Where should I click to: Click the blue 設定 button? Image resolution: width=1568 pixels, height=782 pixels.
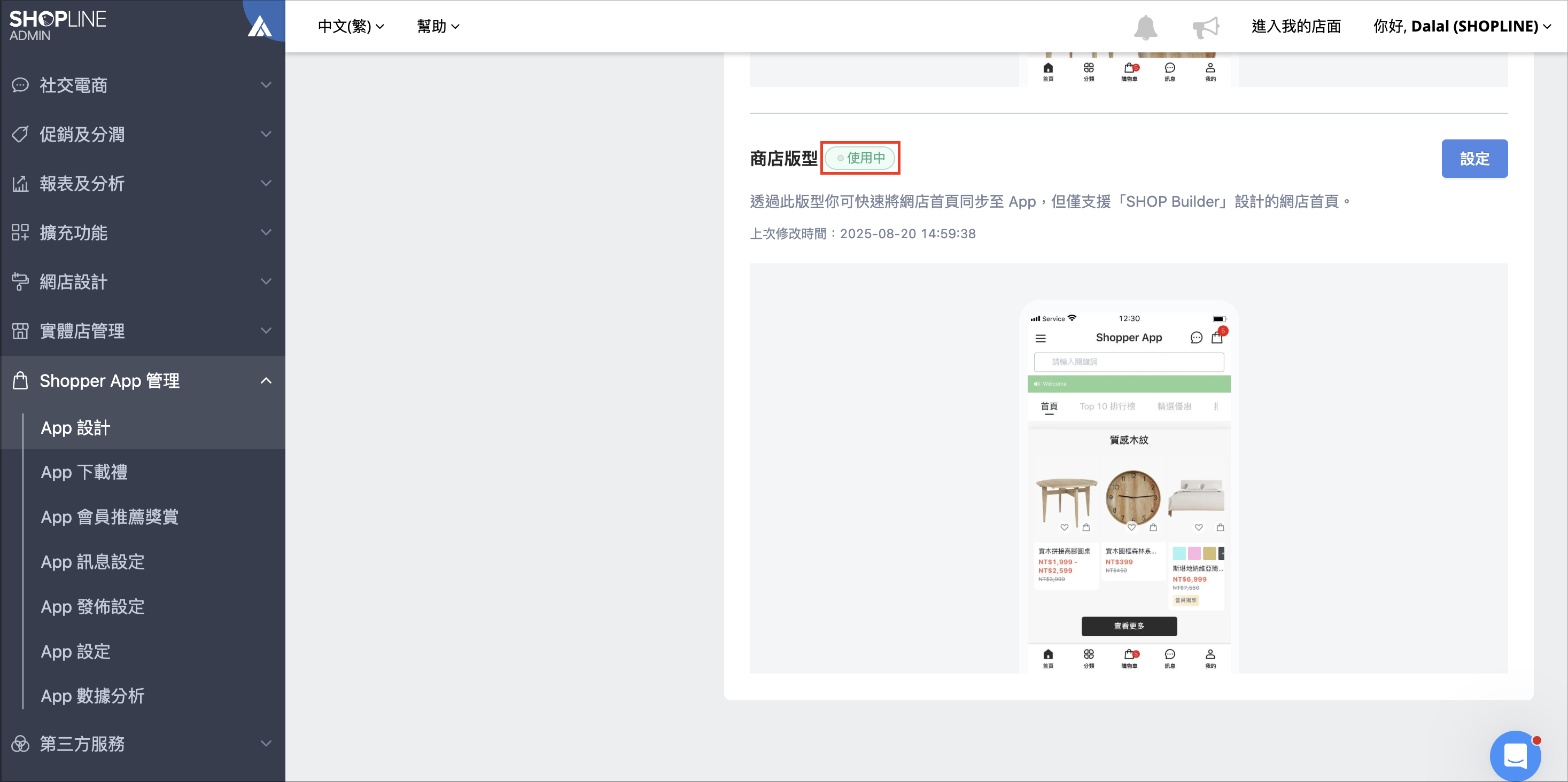1474,158
